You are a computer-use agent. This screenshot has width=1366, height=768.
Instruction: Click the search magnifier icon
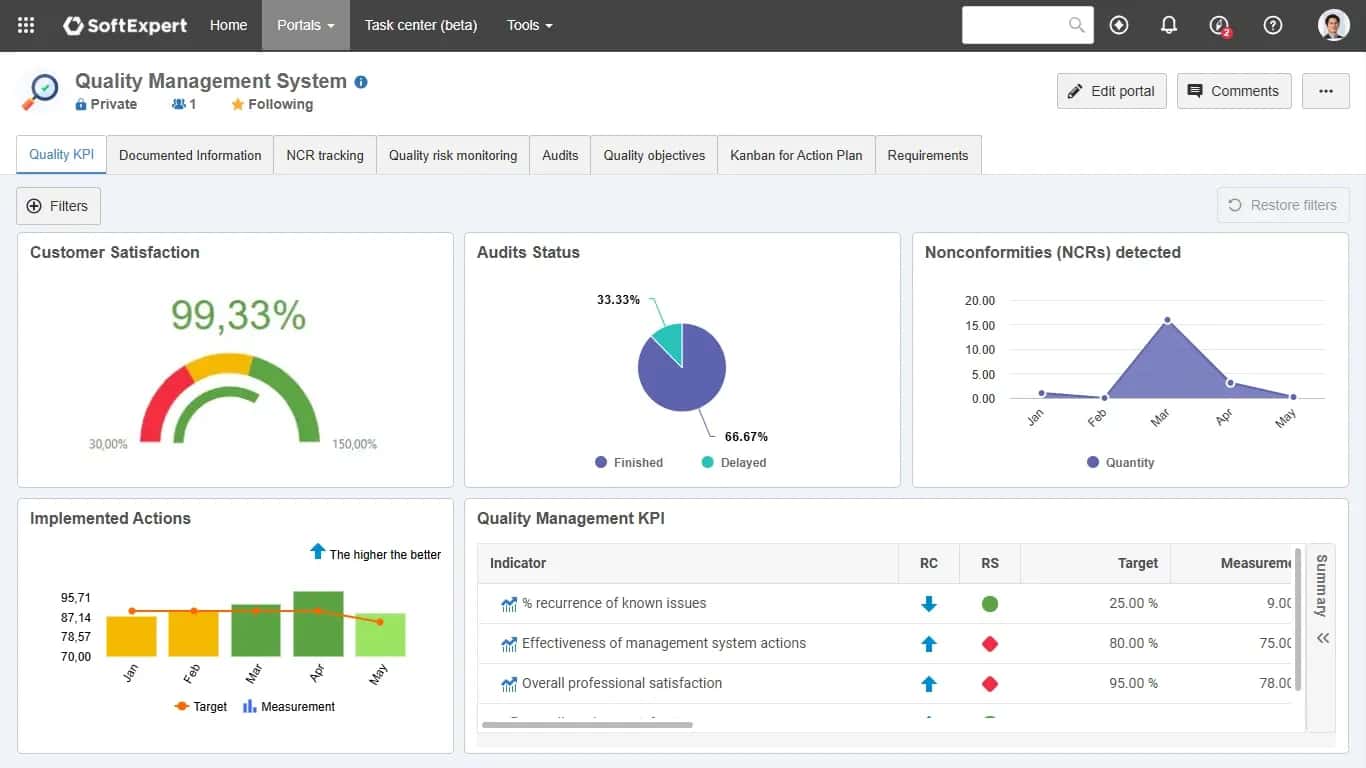pyautogui.click(x=1077, y=25)
